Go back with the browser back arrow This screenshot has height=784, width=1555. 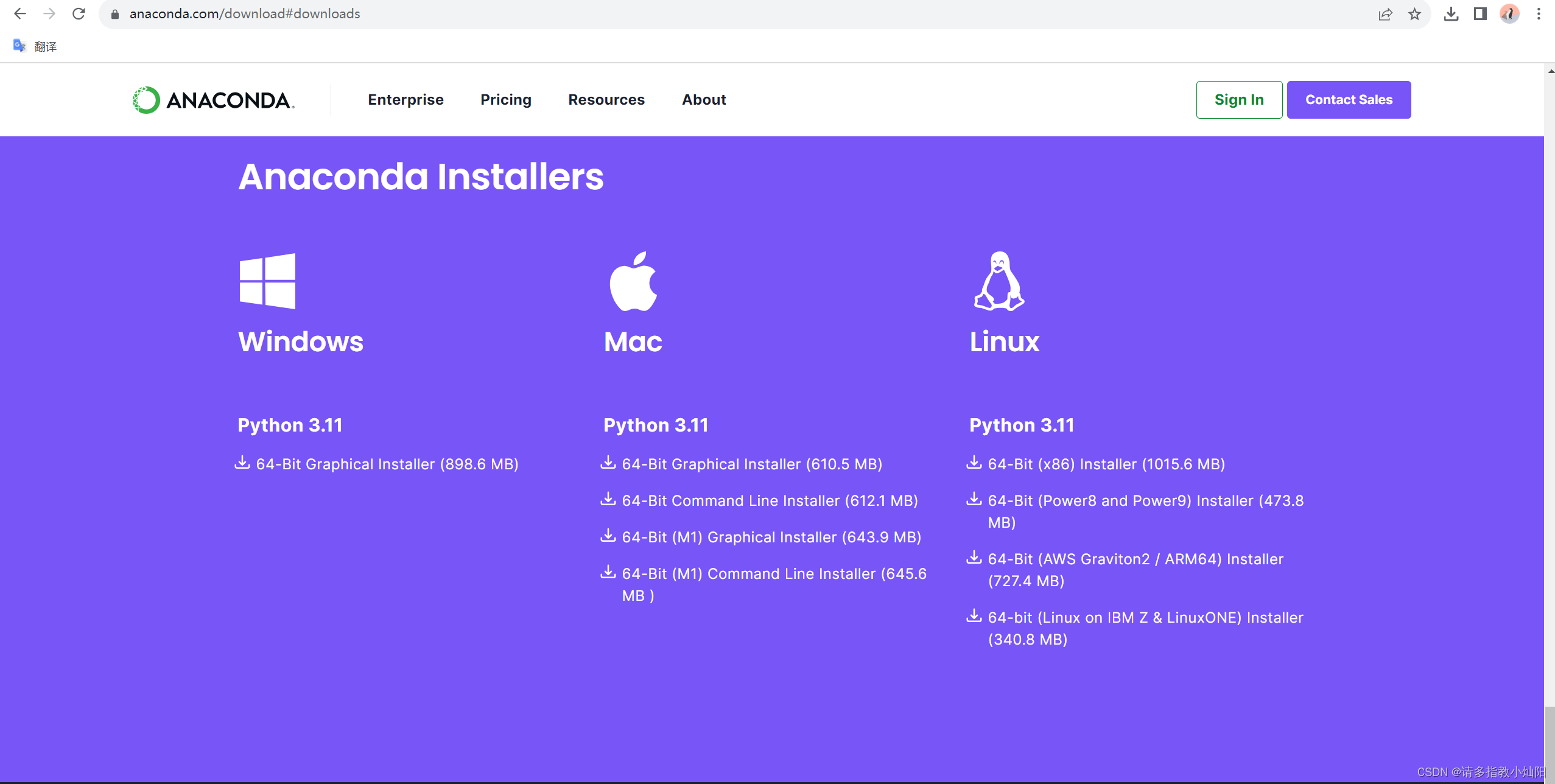point(20,13)
